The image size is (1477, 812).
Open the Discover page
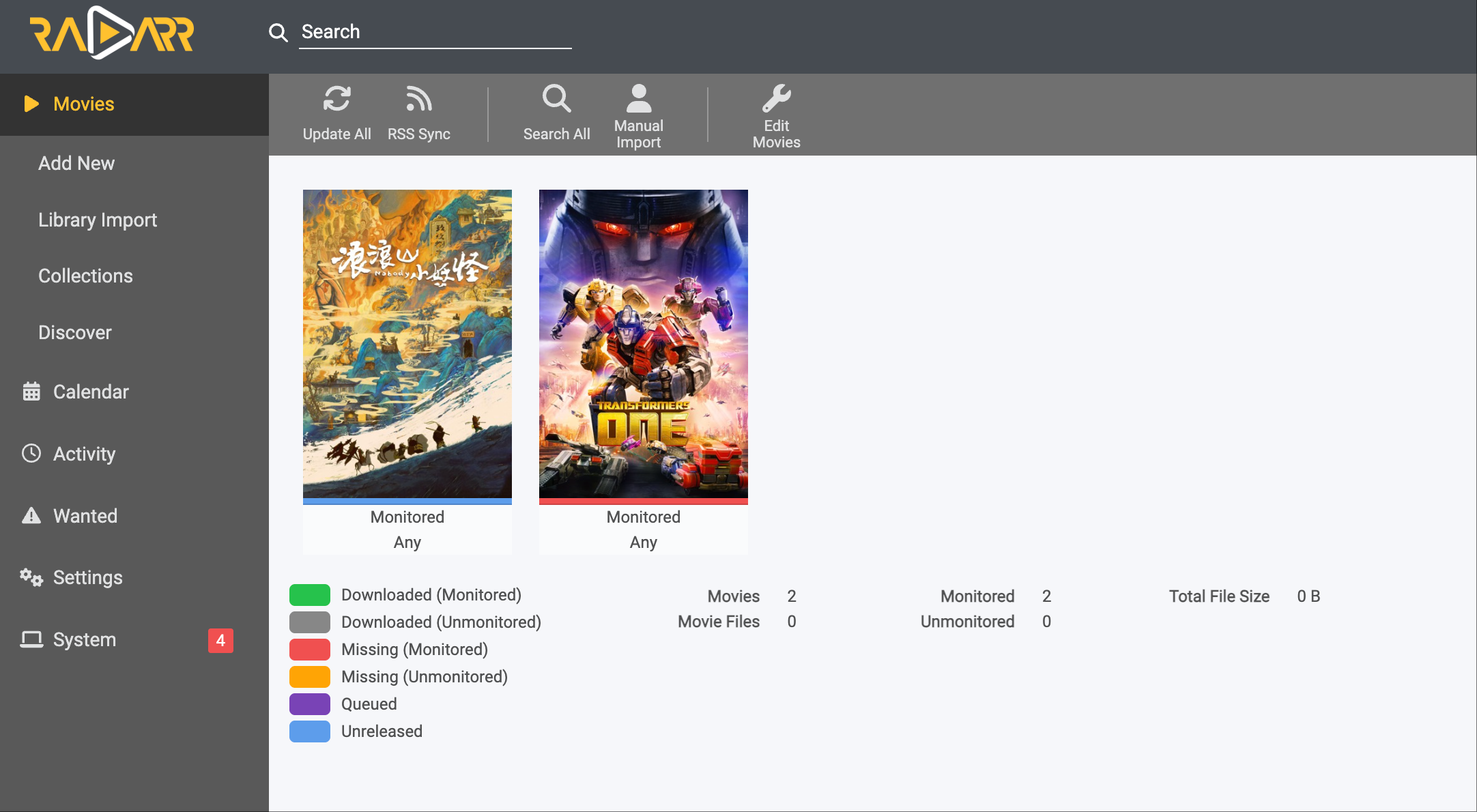click(x=74, y=332)
